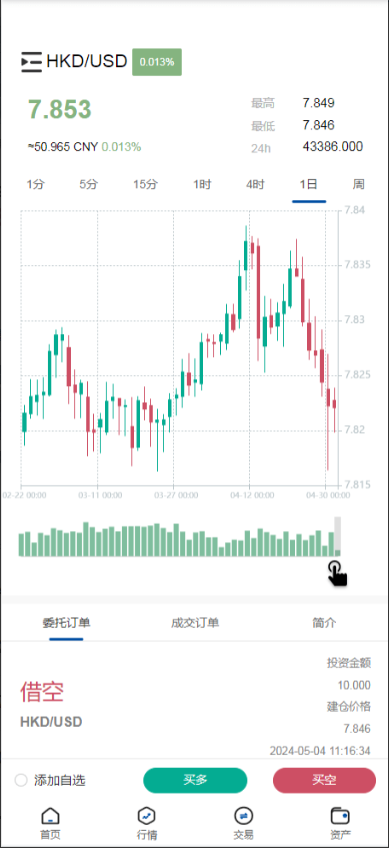Toggle the 添加自选 radio button
Viewport: 389px width, 848px height.
21,780
